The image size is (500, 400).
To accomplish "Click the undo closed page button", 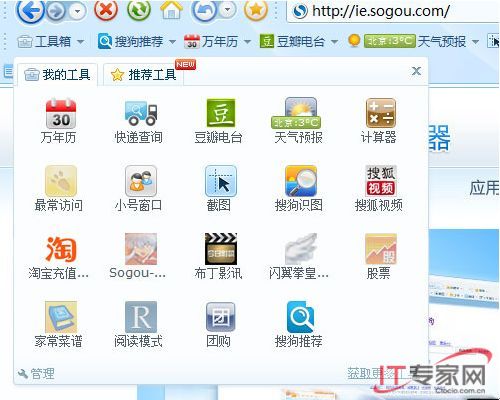I will point(205,11).
